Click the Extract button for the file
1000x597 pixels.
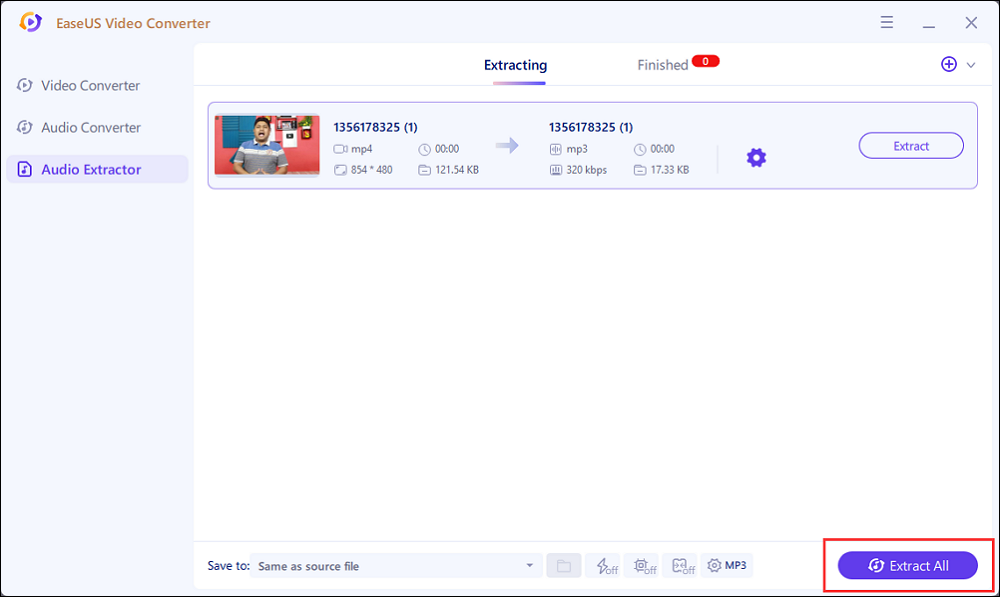point(910,145)
